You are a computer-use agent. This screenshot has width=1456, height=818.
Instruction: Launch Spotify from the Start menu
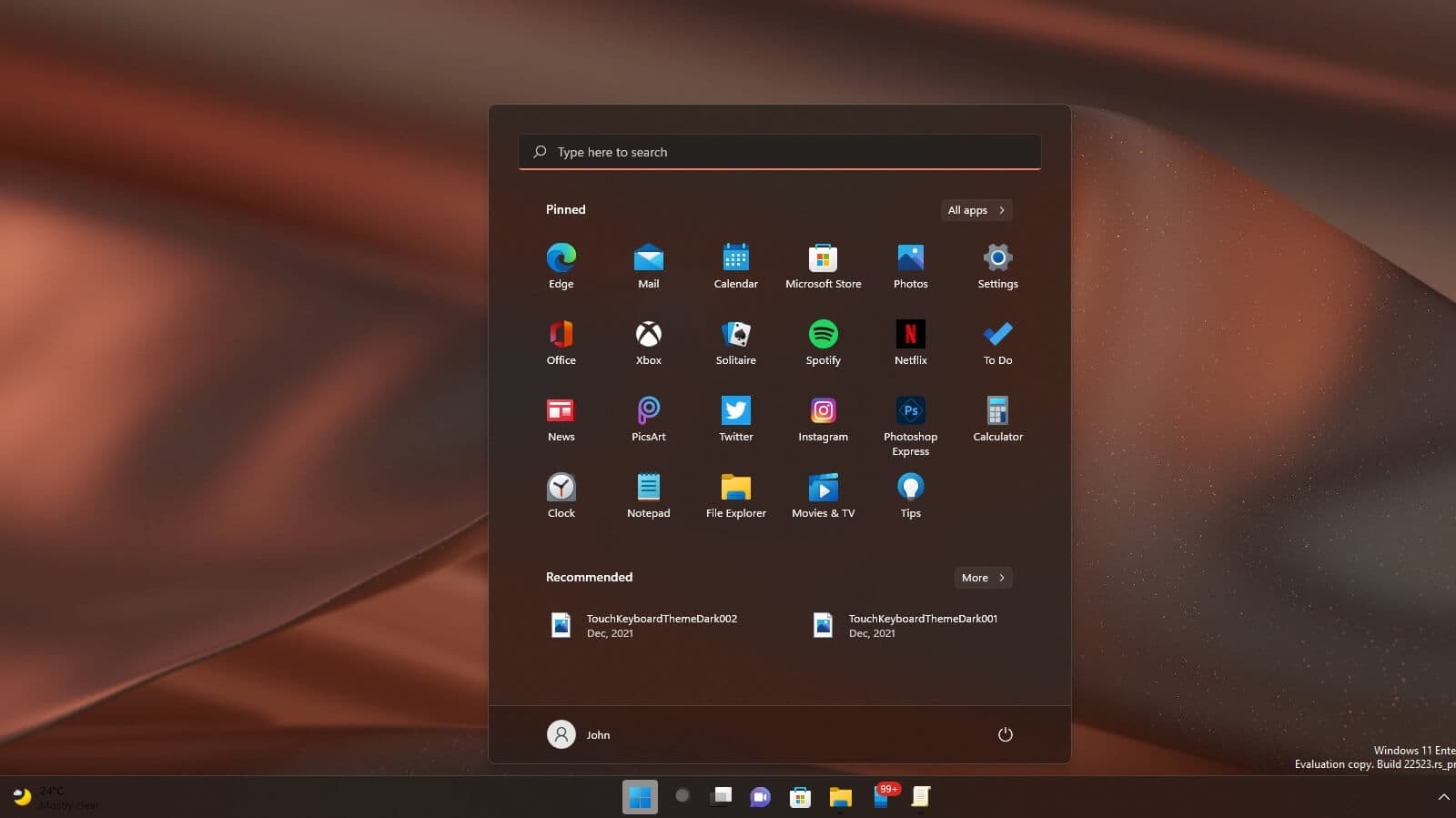(x=823, y=342)
